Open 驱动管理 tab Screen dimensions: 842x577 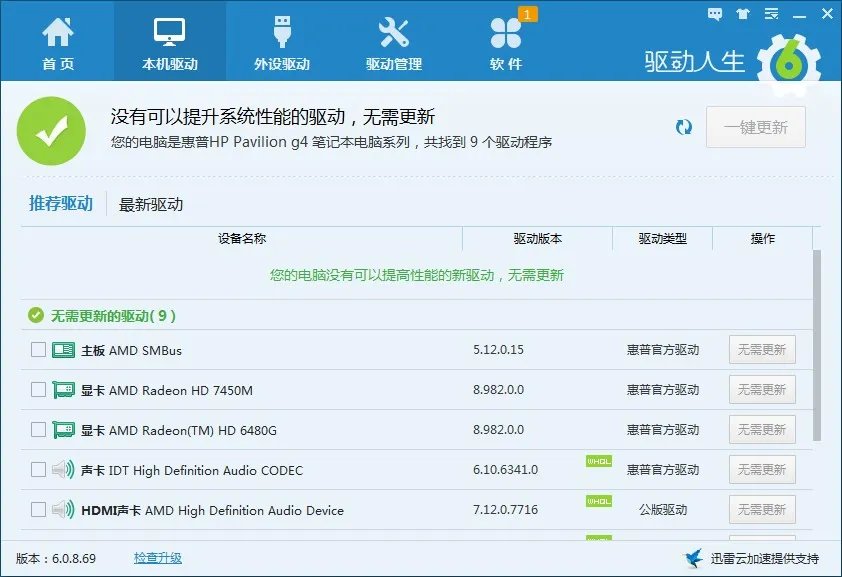394,42
